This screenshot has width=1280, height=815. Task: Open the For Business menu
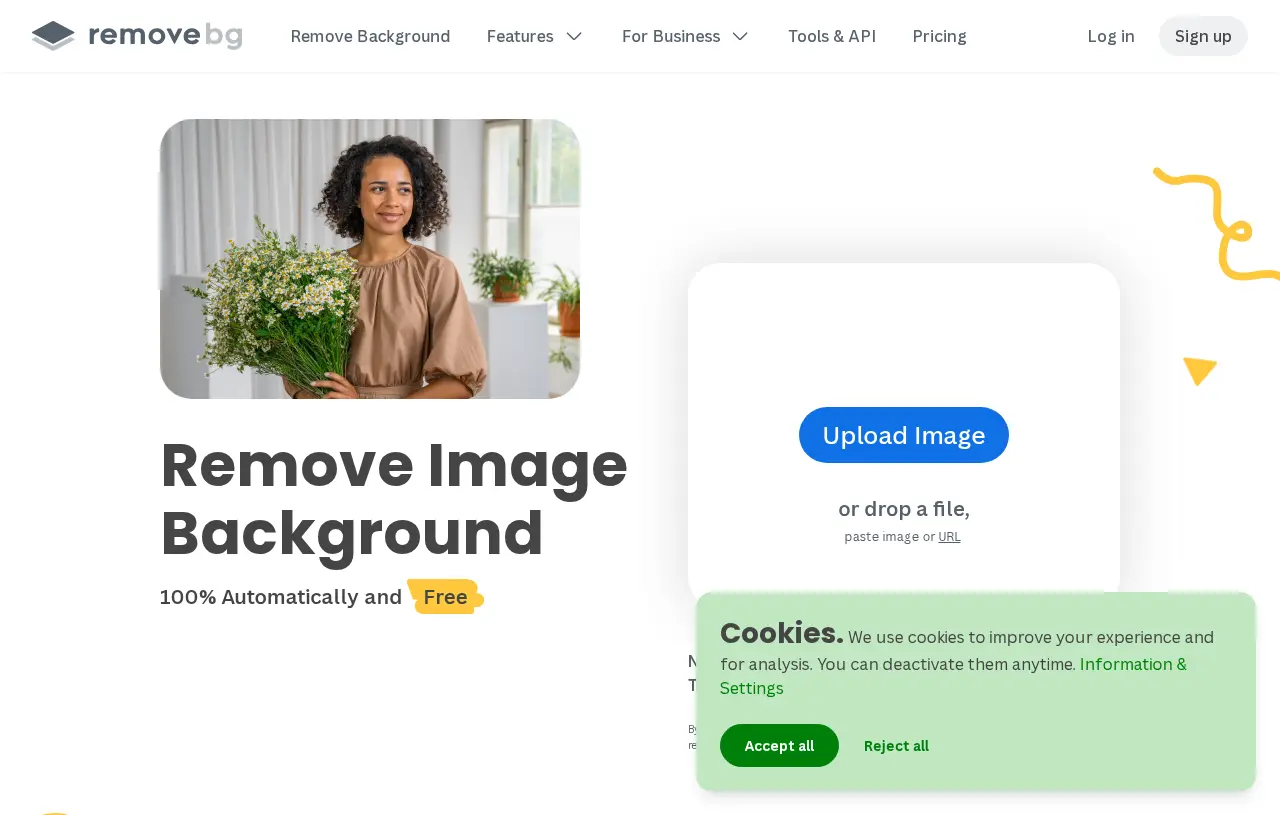tap(685, 36)
